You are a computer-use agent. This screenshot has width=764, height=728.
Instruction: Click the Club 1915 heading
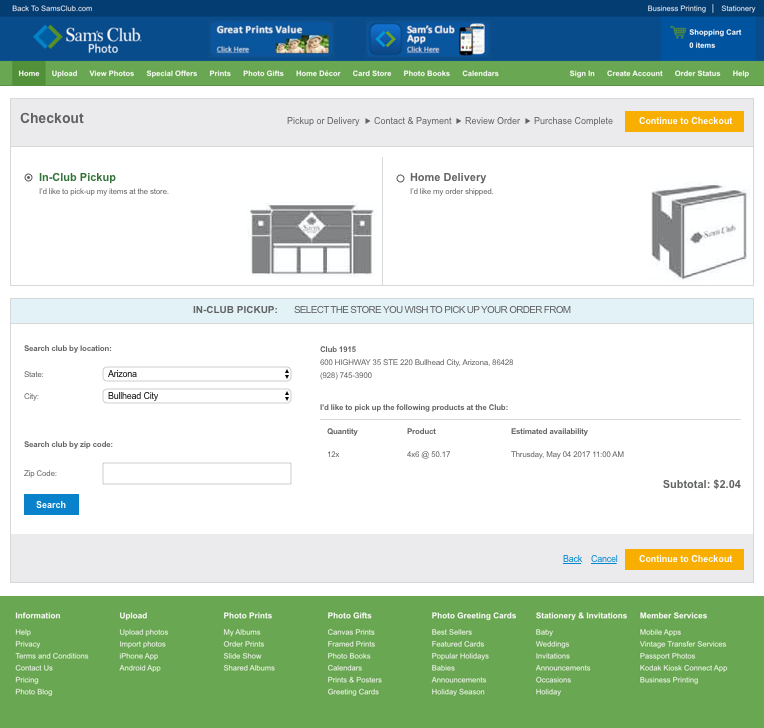coord(338,349)
